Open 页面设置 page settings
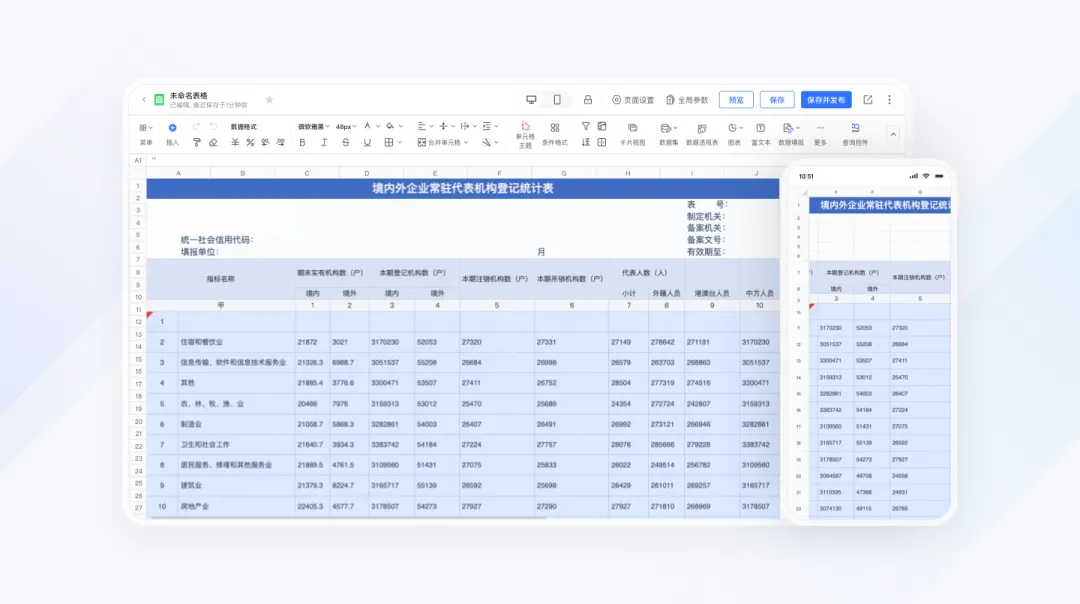The width and height of the screenshot is (1080, 604). coord(633,100)
